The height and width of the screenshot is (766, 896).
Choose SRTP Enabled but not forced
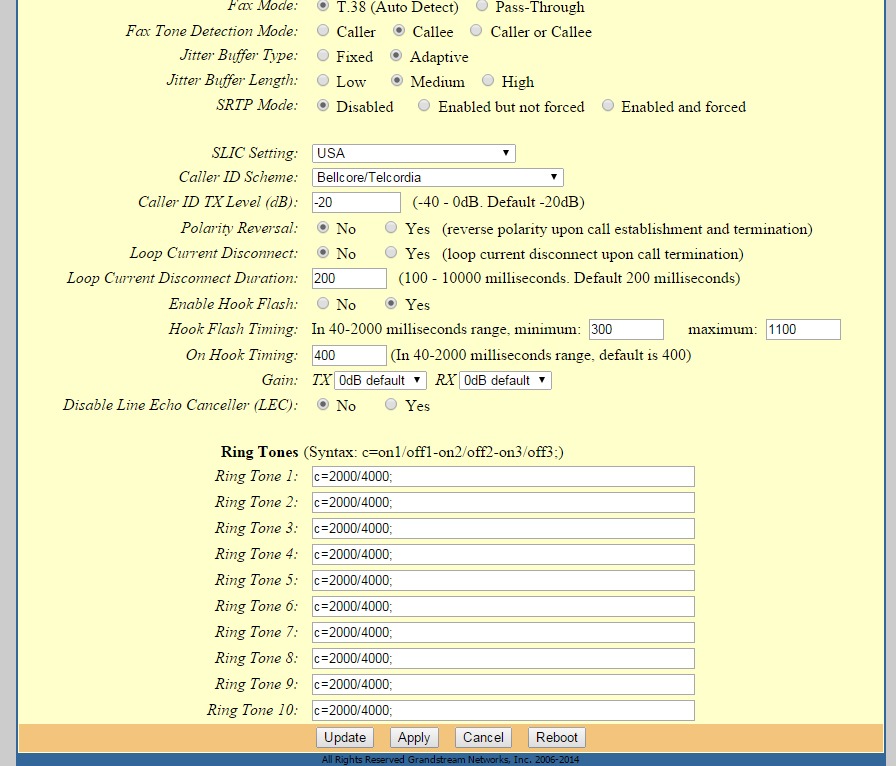[x=424, y=106]
